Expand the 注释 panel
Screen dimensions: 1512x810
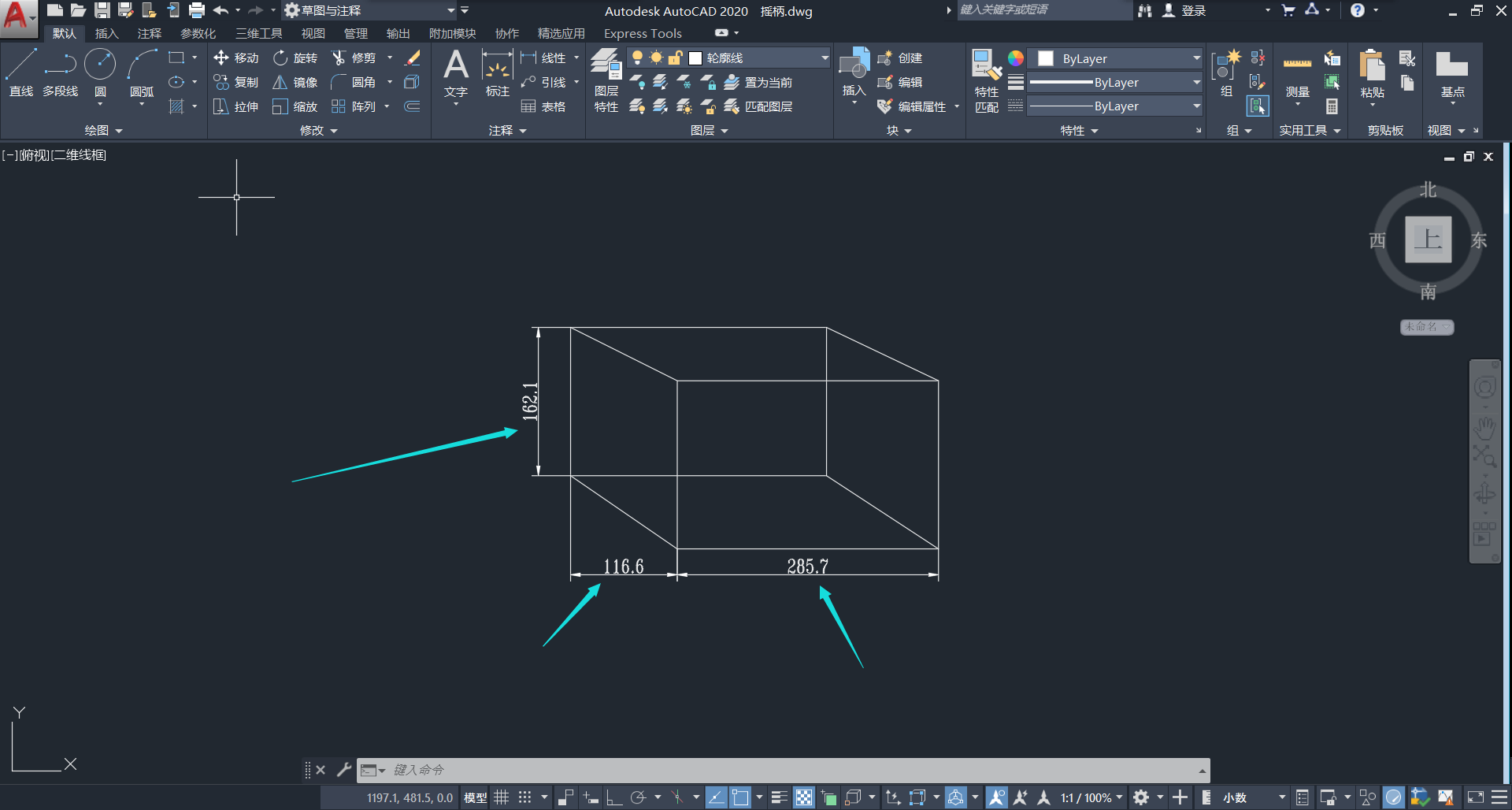(507, 130)
